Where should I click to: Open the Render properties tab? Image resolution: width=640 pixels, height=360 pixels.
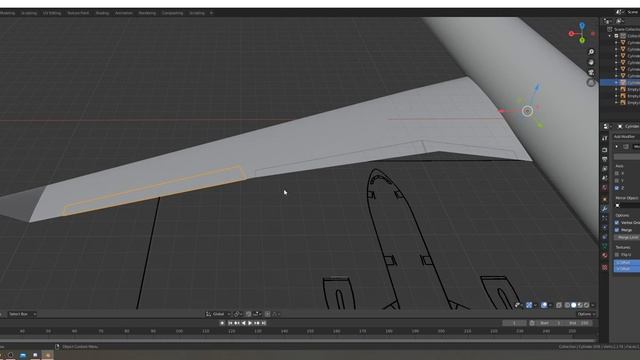tap(604, 150)
